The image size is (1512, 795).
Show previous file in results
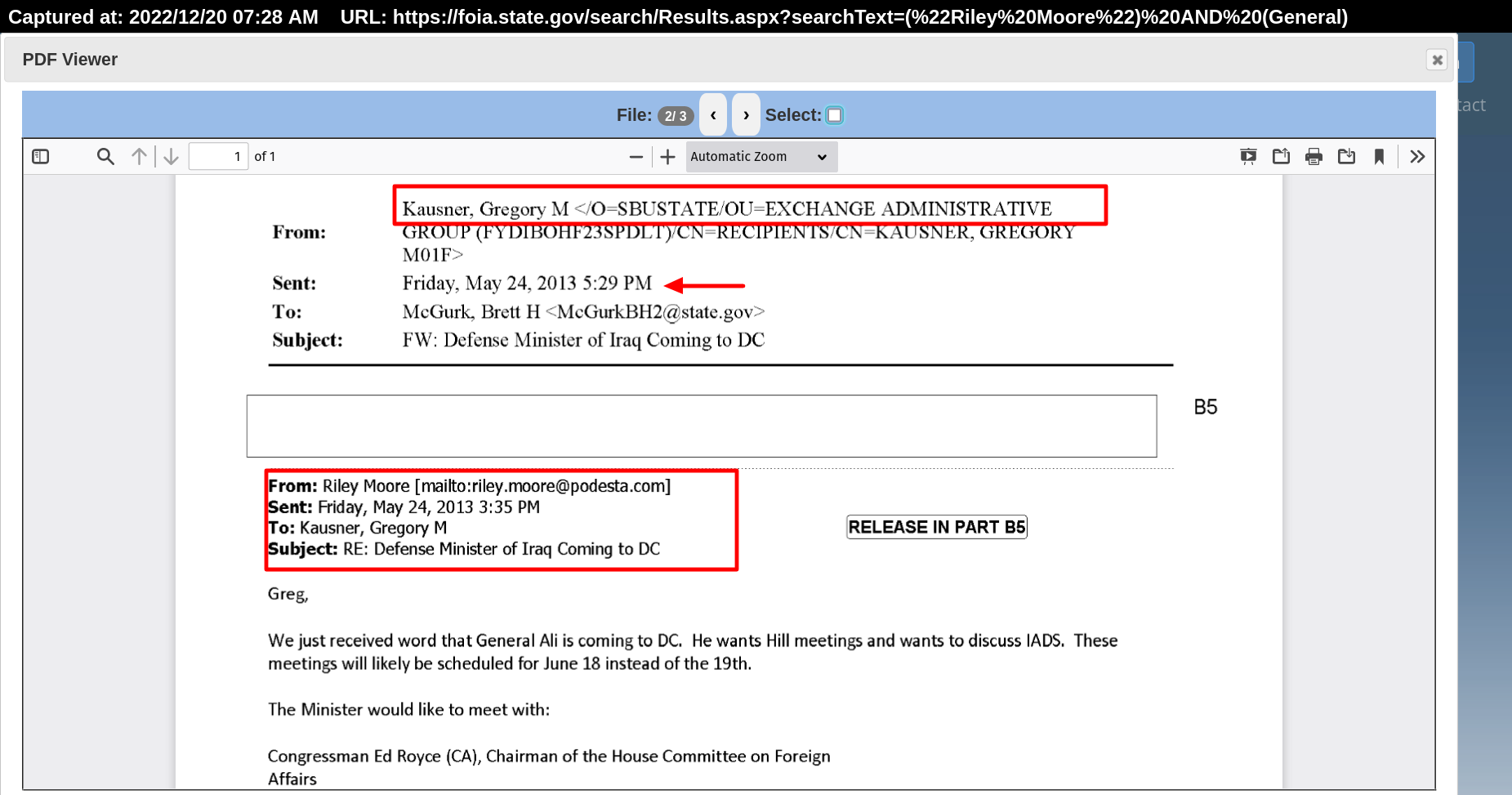click(x=713, y=115)
